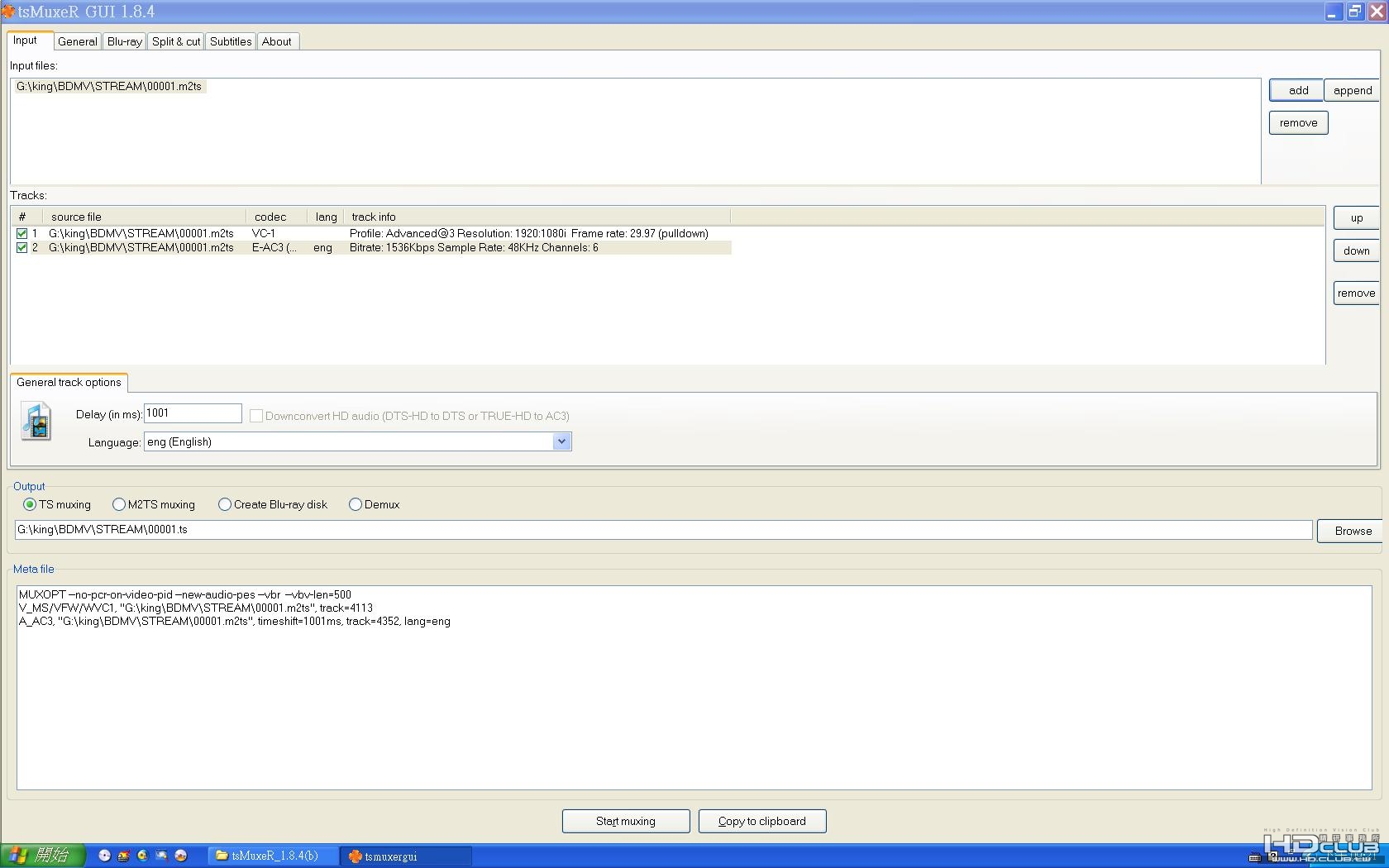Toggle the Downconvert HD audio checkbox
The width and height of the screenshot is (1389, 868).
[256, 416]
